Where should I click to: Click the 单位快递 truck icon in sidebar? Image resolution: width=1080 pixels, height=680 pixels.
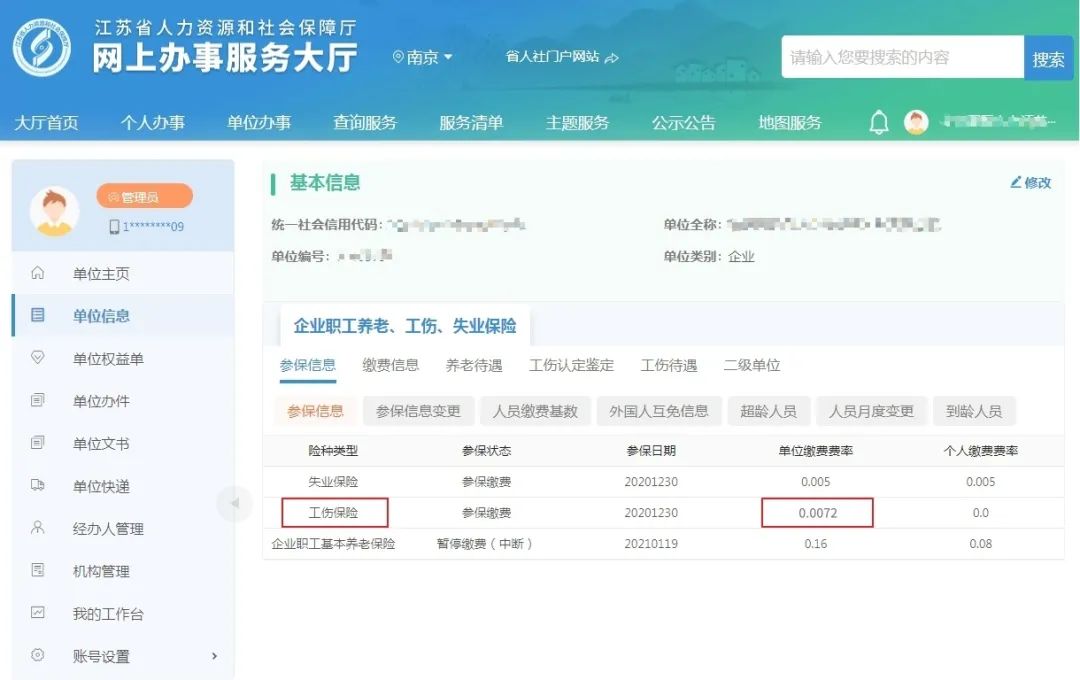point(38,486)
